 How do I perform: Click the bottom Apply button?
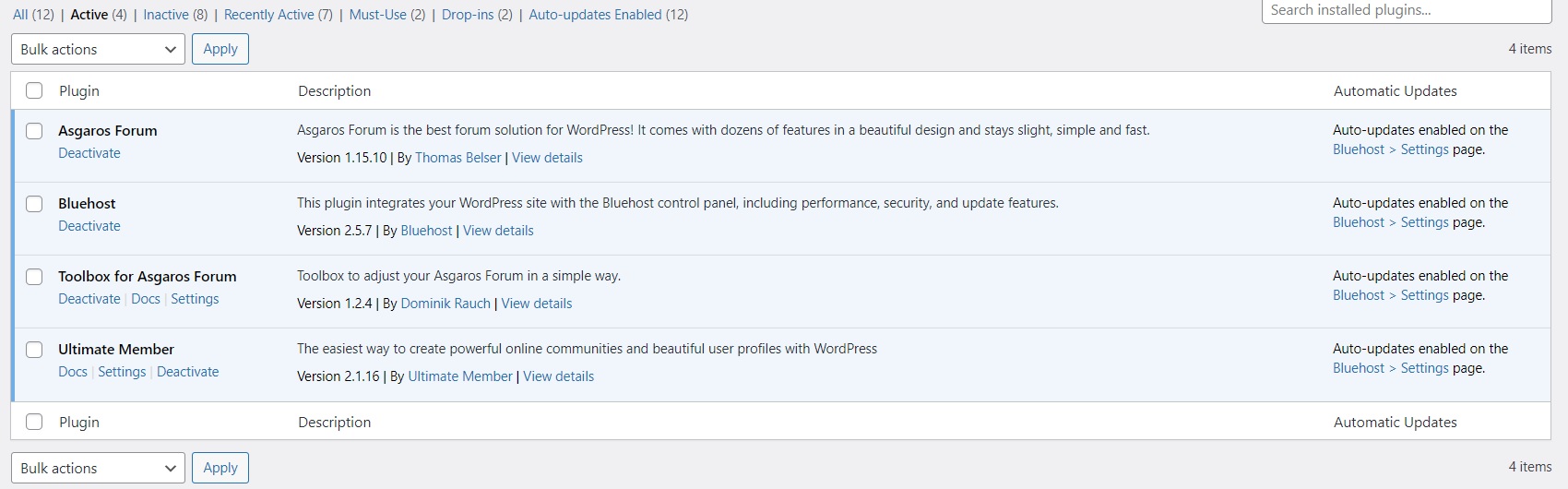click(x=220, y=468)
